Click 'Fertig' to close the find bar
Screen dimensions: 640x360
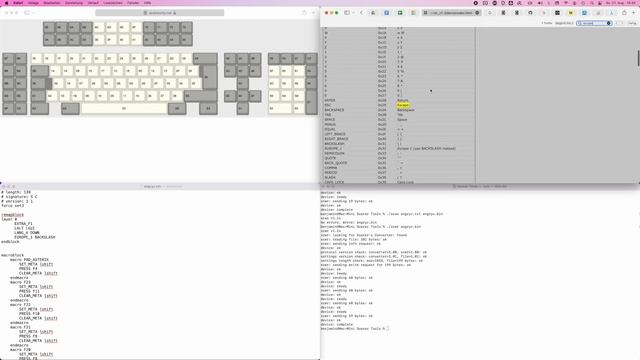632,23
